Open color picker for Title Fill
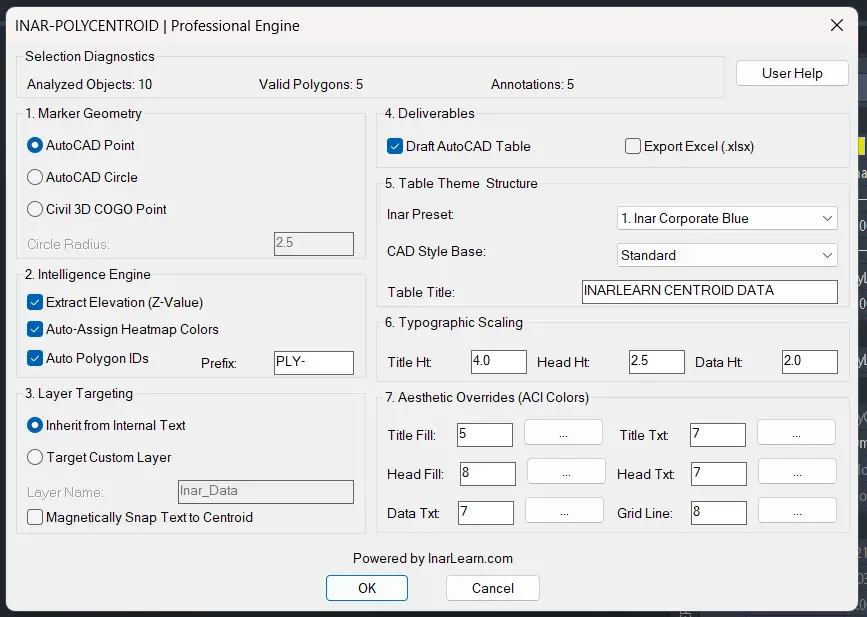The image size is (867, 617). [563, 432]
